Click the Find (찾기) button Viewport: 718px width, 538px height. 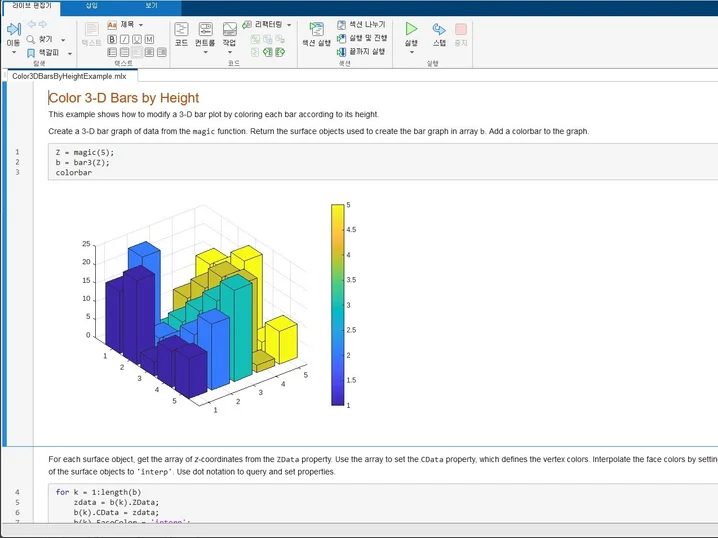click(x=43, y=38)
